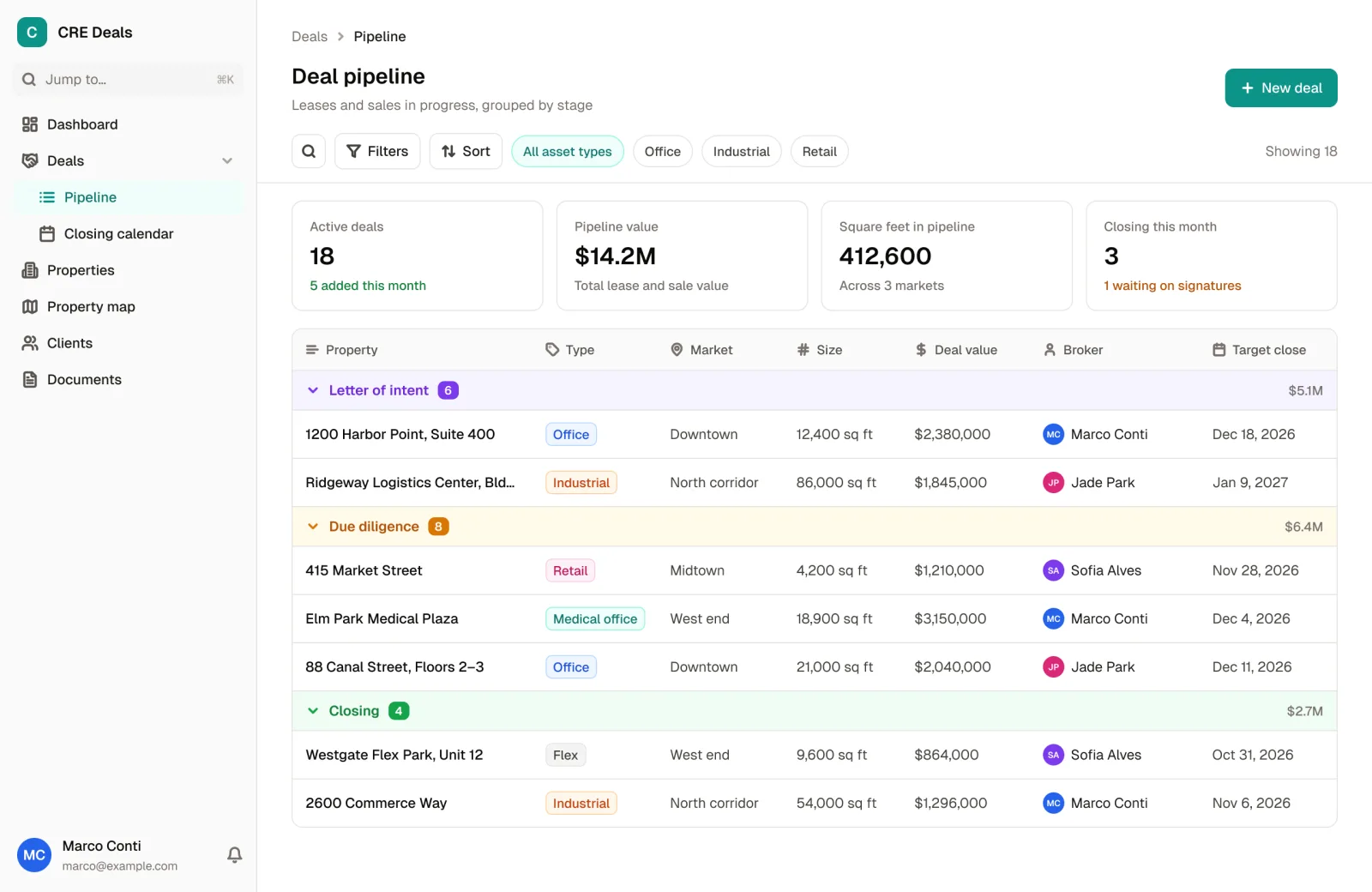Click the Property map icon
Screen dimensions: 1372x892
tap(30, 306)
